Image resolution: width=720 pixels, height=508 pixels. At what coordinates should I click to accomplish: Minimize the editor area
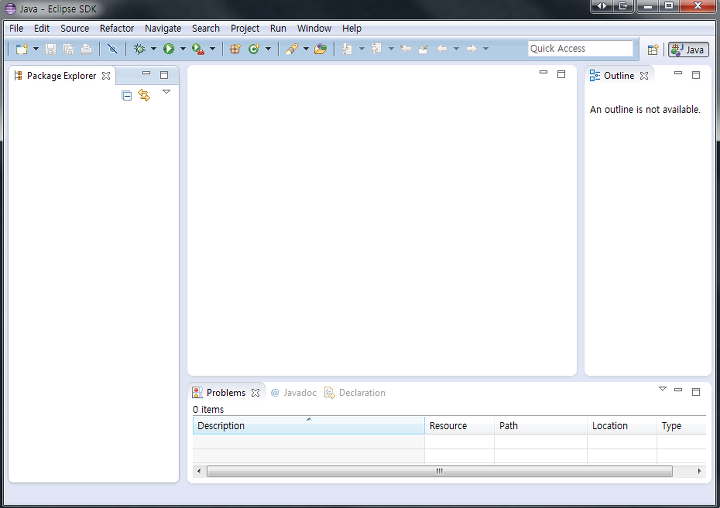pos(543,72)
